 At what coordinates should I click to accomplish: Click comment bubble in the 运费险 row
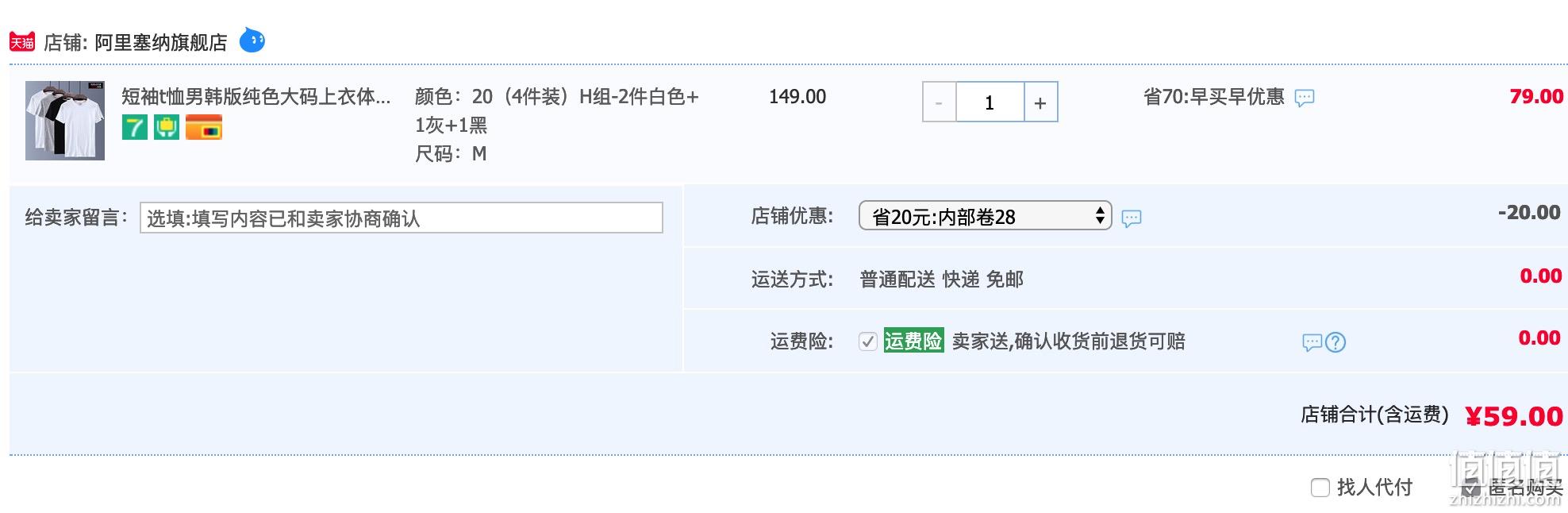(1312, 342)
